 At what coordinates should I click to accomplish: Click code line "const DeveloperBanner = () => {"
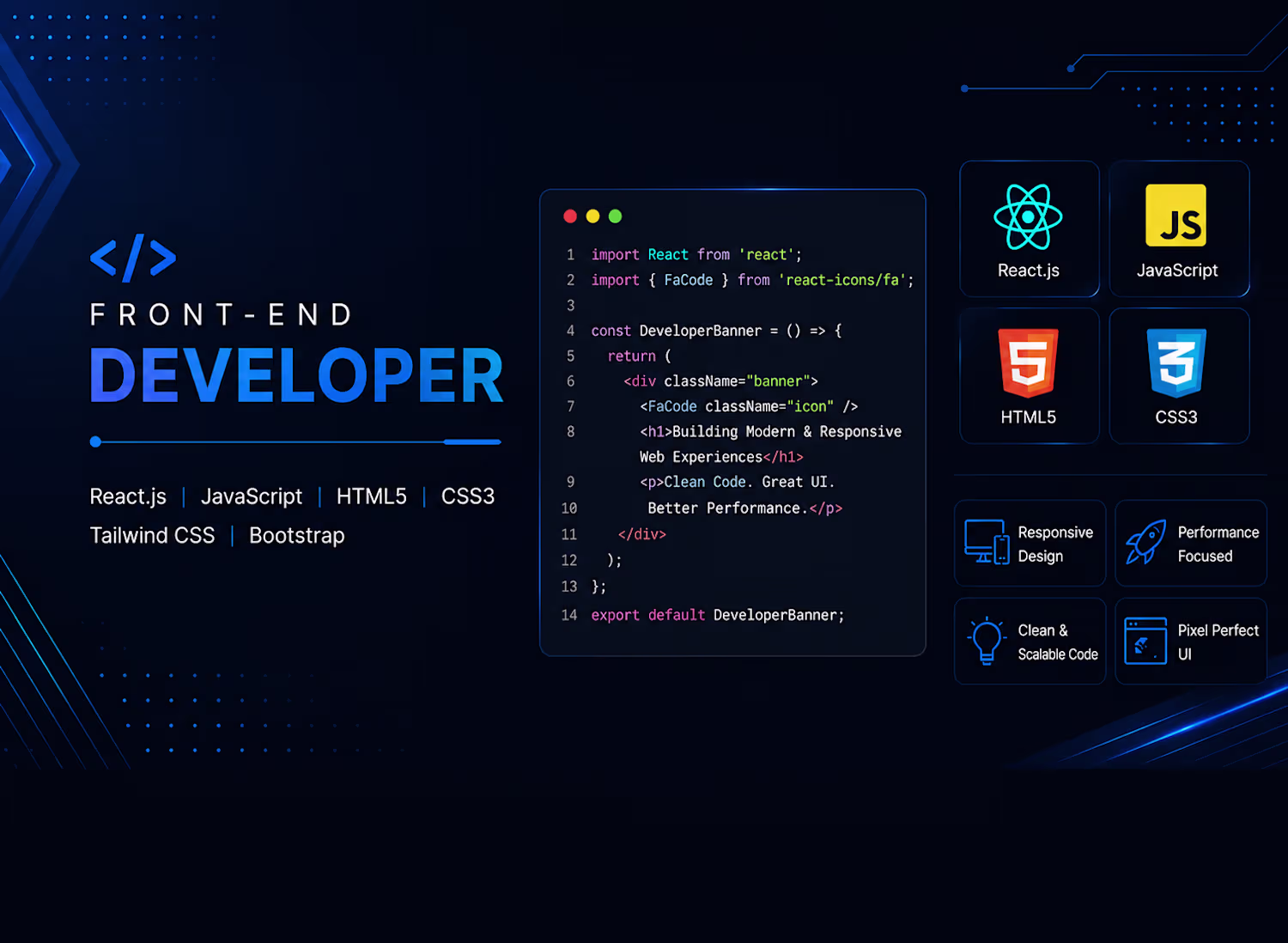(x=716, y=331)
